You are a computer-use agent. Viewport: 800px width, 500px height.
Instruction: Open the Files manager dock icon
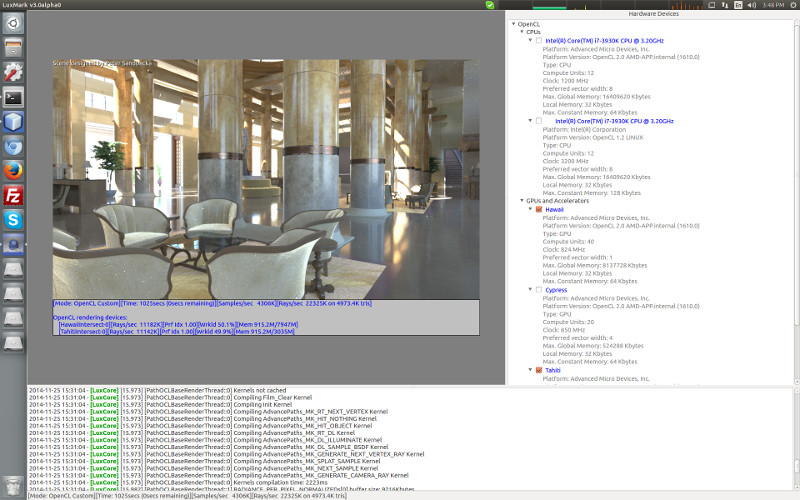13,48
